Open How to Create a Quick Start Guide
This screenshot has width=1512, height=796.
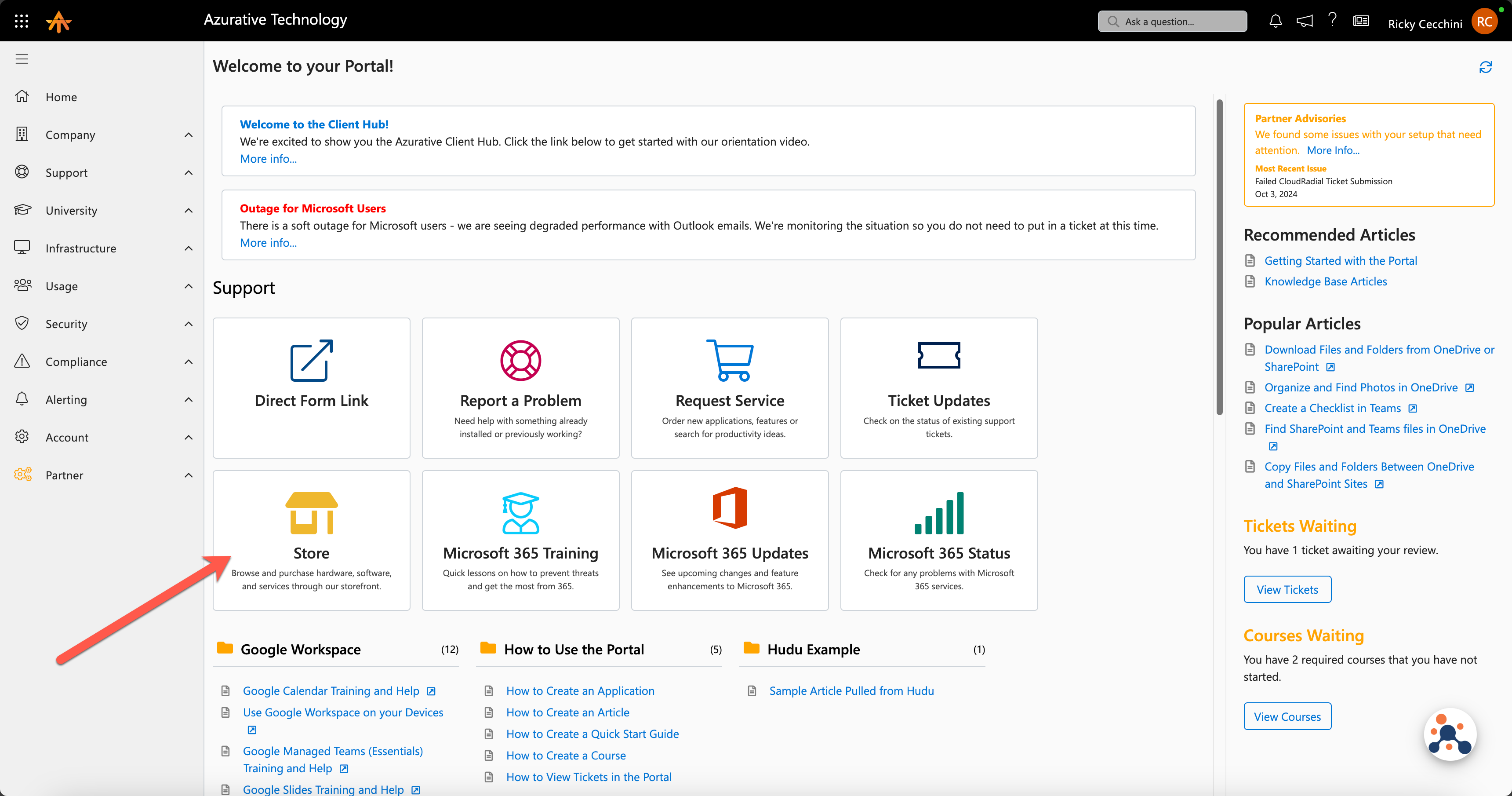[592, 734]
